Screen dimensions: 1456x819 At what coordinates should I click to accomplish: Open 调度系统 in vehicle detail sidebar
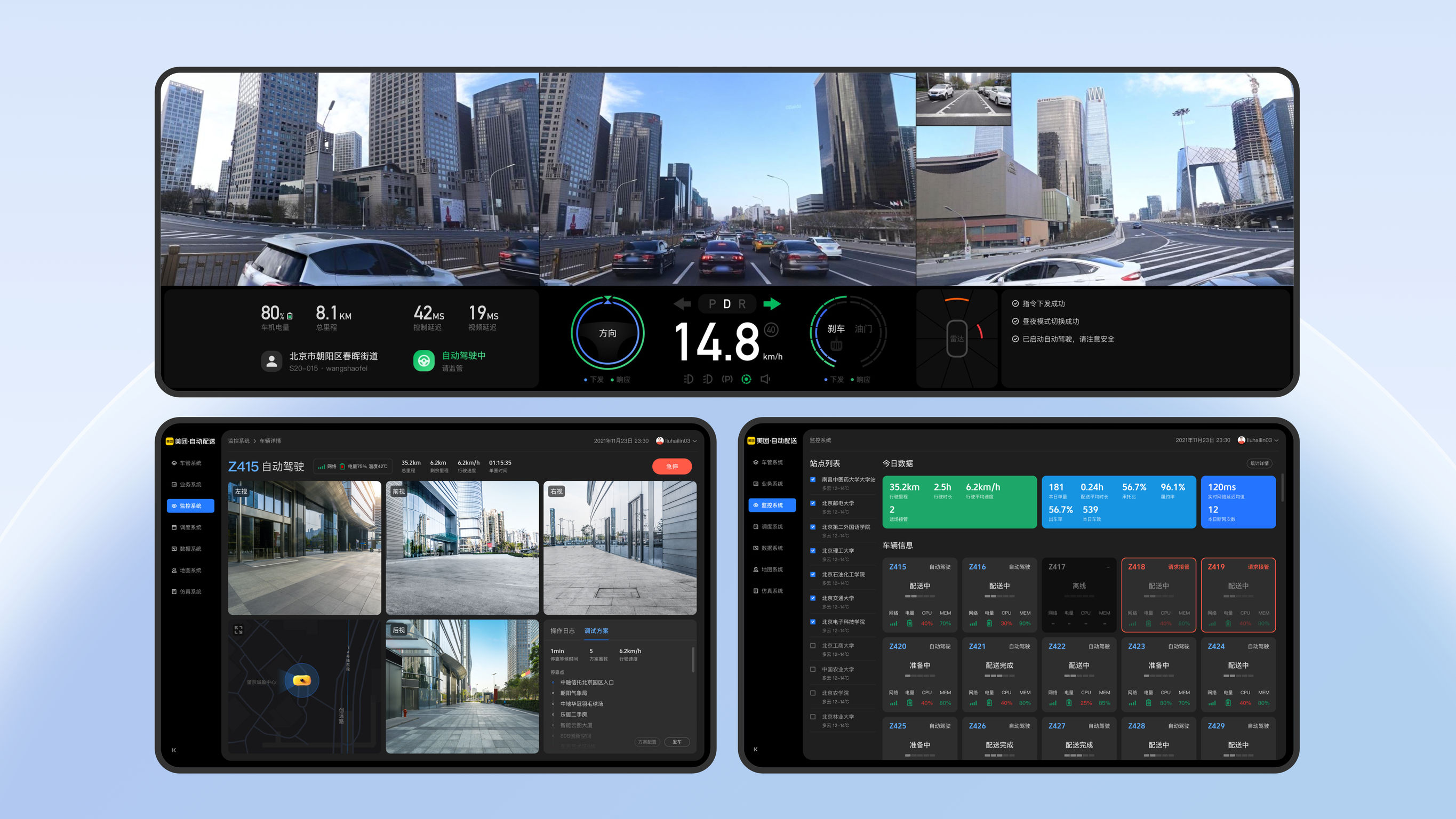(x=190, y=527)
